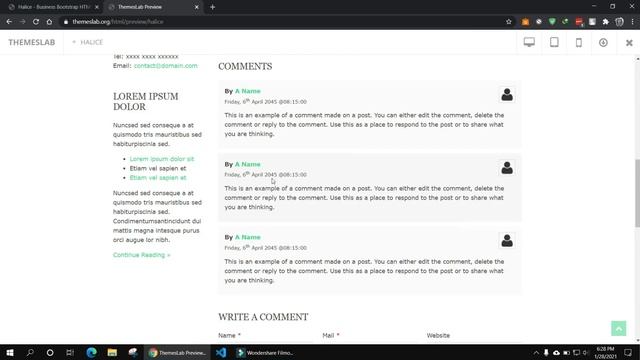
Task: Go to browser home page
Action: (49, 22)
